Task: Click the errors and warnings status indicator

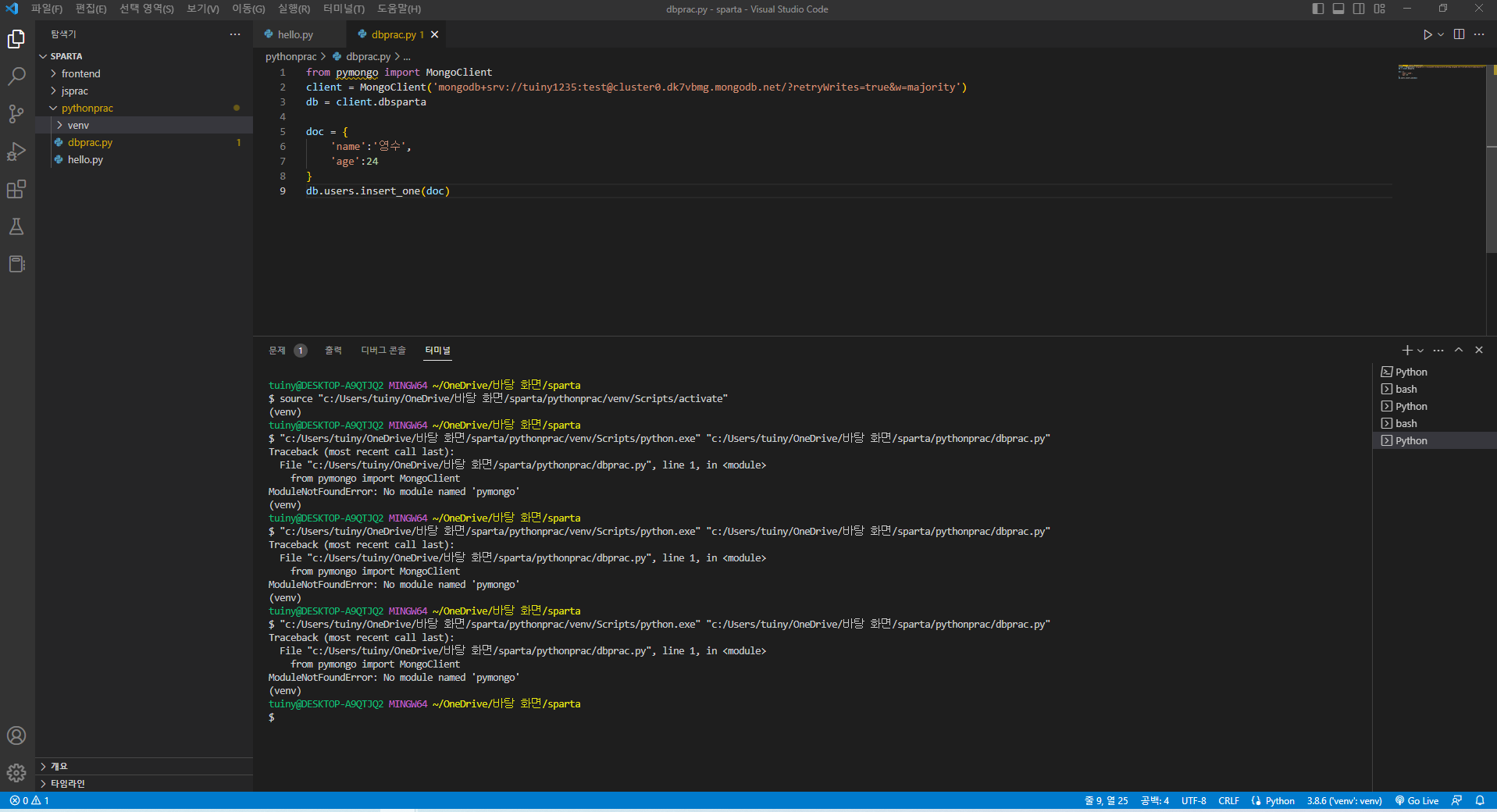Action: [30, 800]
